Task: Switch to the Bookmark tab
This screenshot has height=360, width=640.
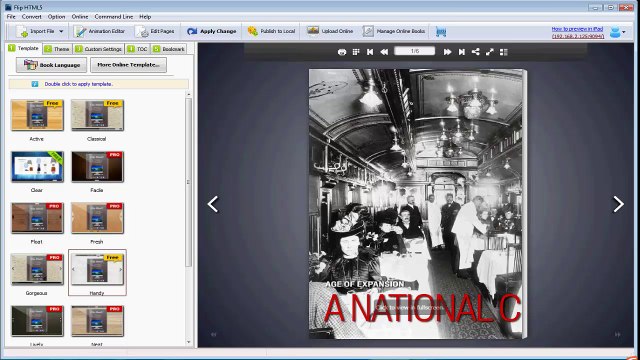Action: [169, 49]
